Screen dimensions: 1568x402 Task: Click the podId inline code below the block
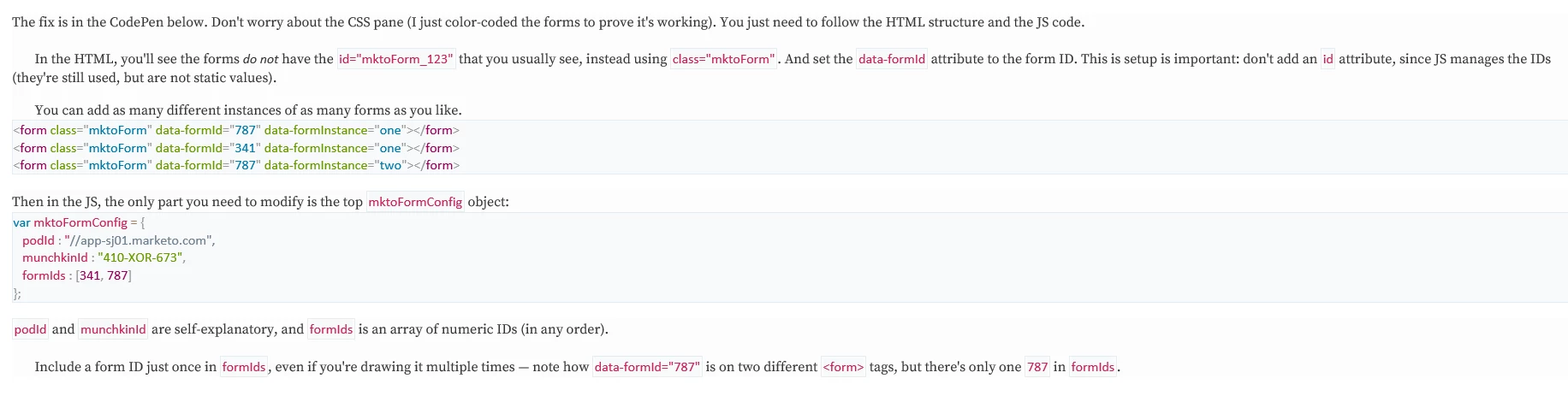[31, 329]
